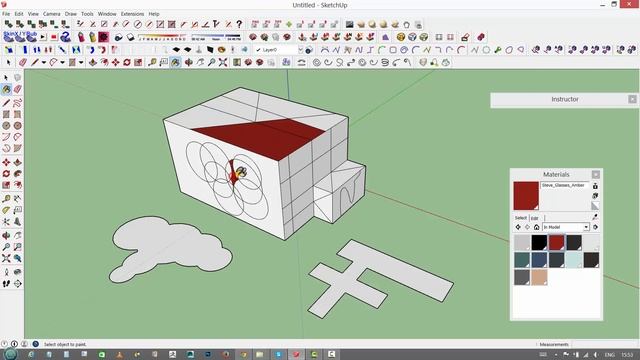The width and height of the screenshot is (640, 360).
Task: Open the In Model collection dropdown
Action: point(587,227)
